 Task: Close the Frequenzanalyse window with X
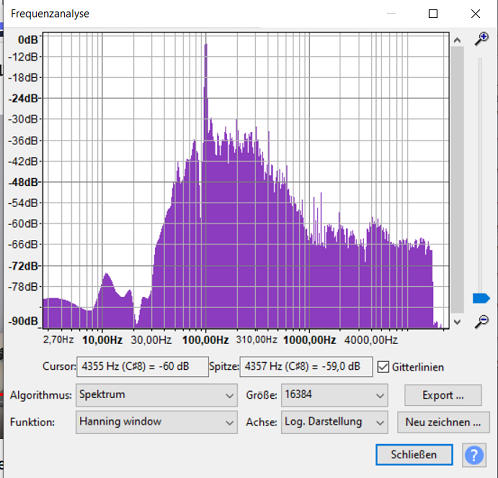[x=475, y=14]
